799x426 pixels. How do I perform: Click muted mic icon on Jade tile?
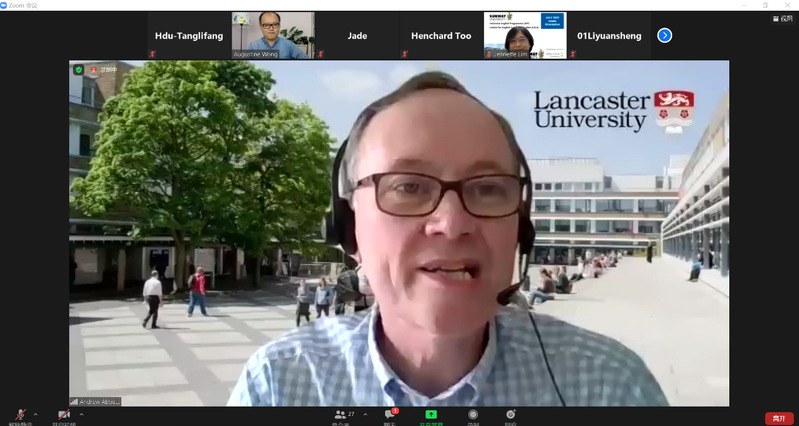[320, 54]
